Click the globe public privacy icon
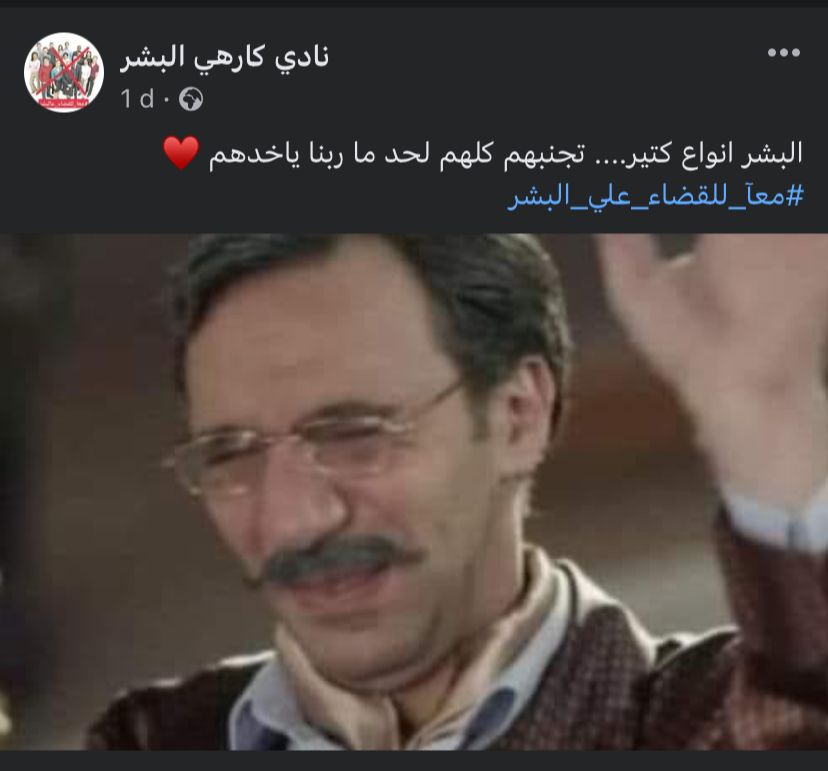828x771 pixels. tap(191, 99)
